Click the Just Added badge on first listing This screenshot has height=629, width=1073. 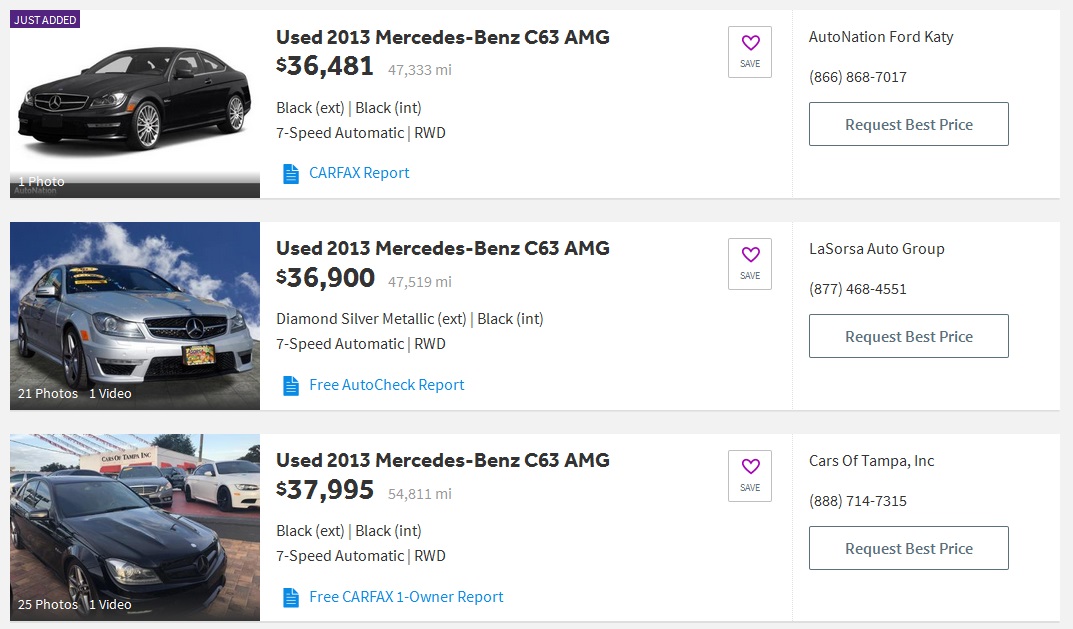(45, 20)
